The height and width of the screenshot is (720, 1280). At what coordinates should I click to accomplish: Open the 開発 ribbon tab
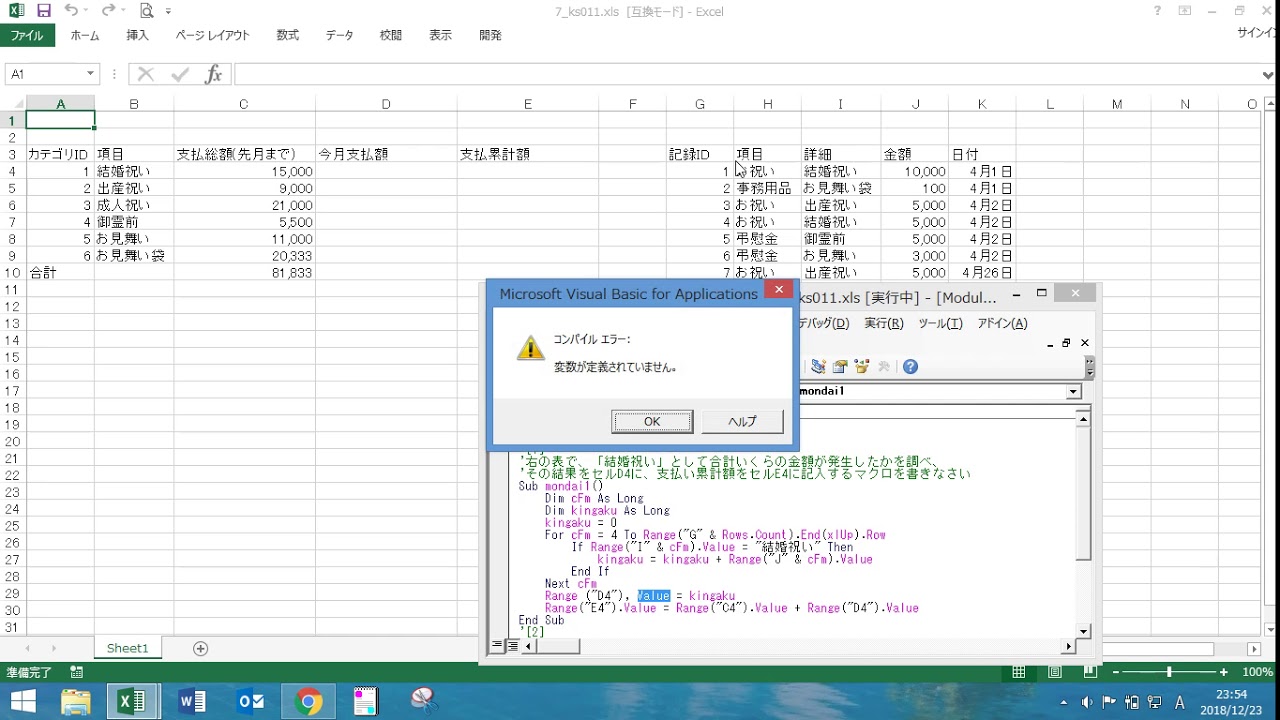click(490, 35)
